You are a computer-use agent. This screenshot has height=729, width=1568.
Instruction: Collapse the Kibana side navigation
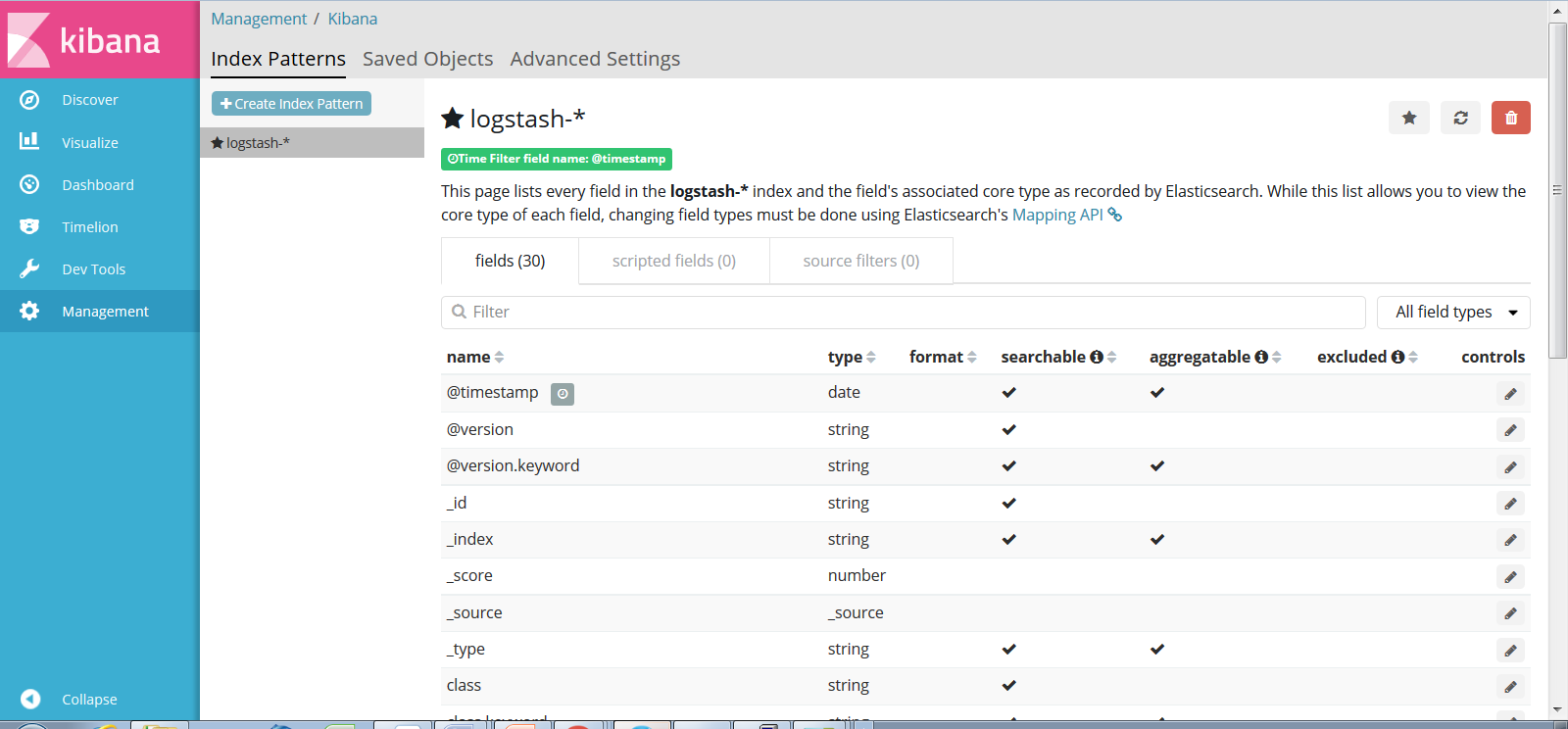point(88,700)
